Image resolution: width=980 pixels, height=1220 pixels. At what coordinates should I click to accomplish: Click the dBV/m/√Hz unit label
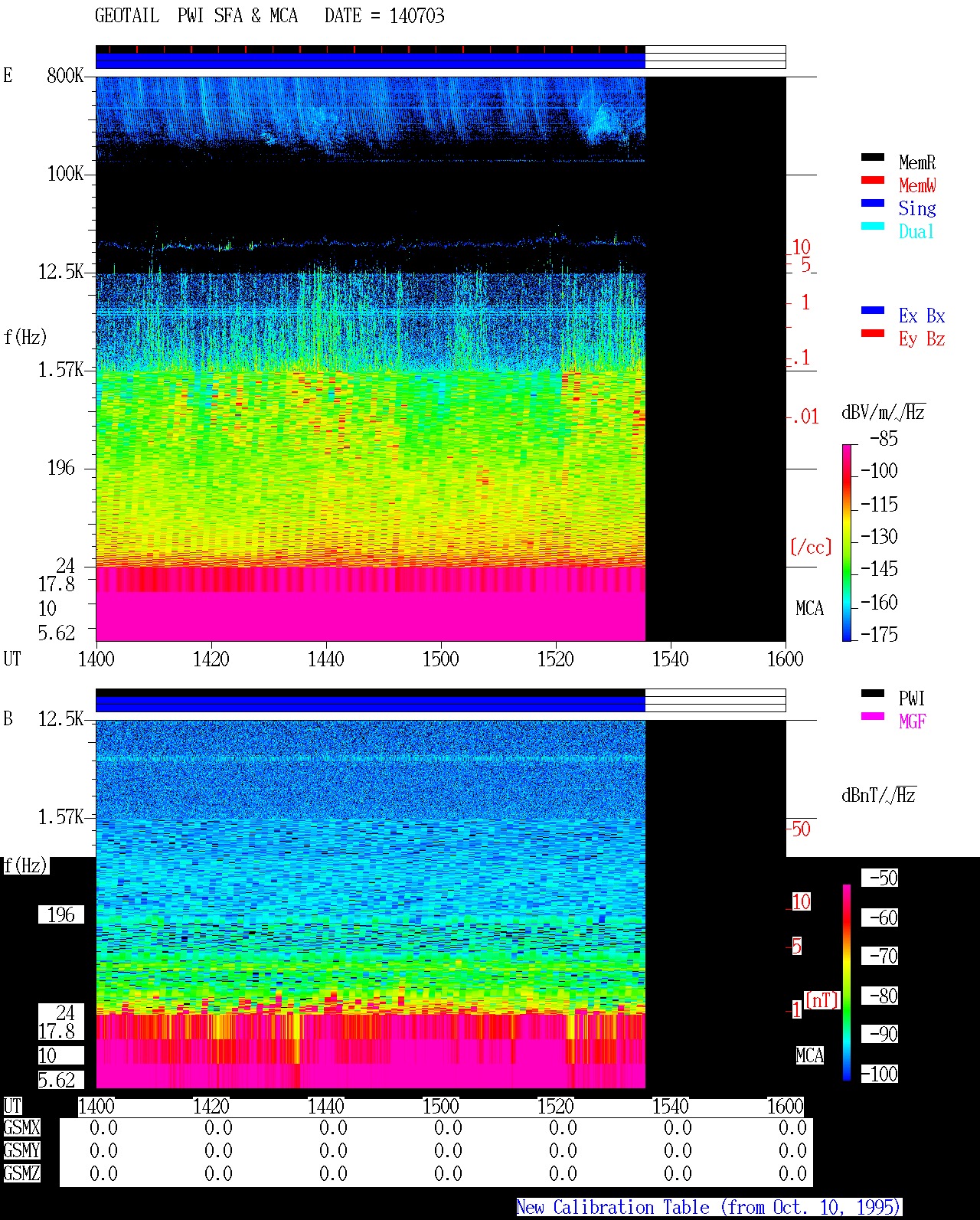884,412
